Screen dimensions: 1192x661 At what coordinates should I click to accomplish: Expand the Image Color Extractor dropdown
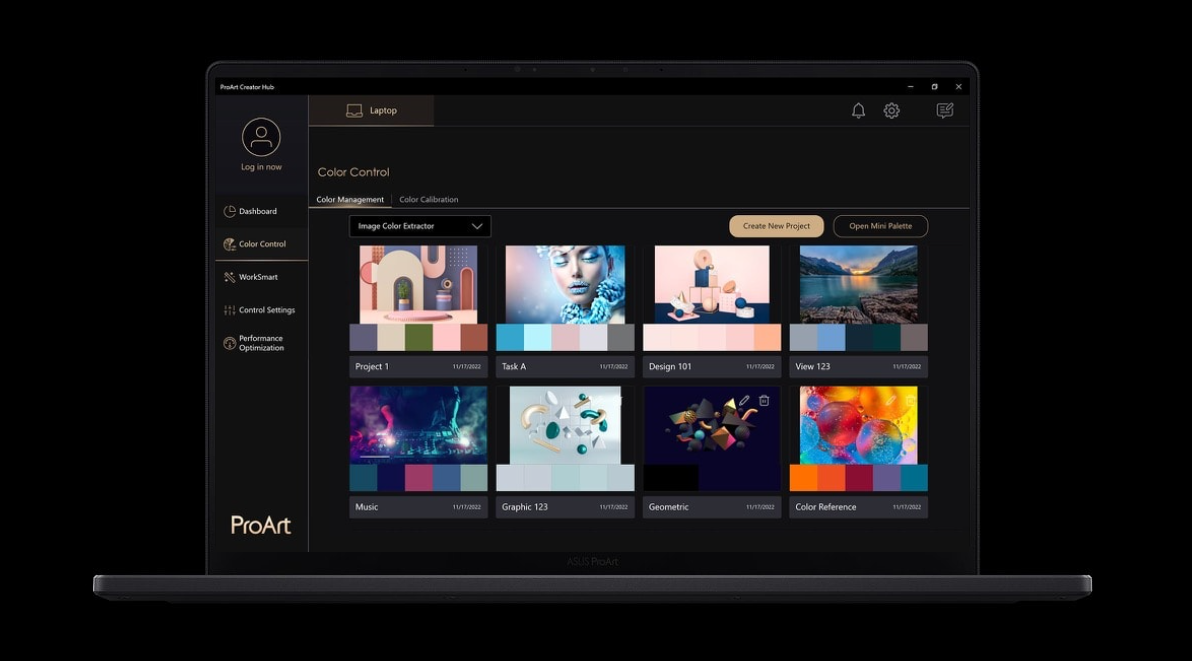(420, 226)
